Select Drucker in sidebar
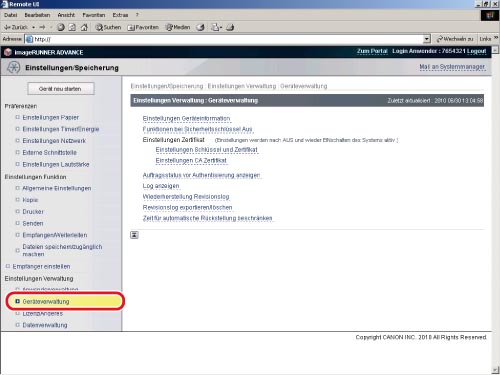This screenshot has width=500, height=375. 33,211
